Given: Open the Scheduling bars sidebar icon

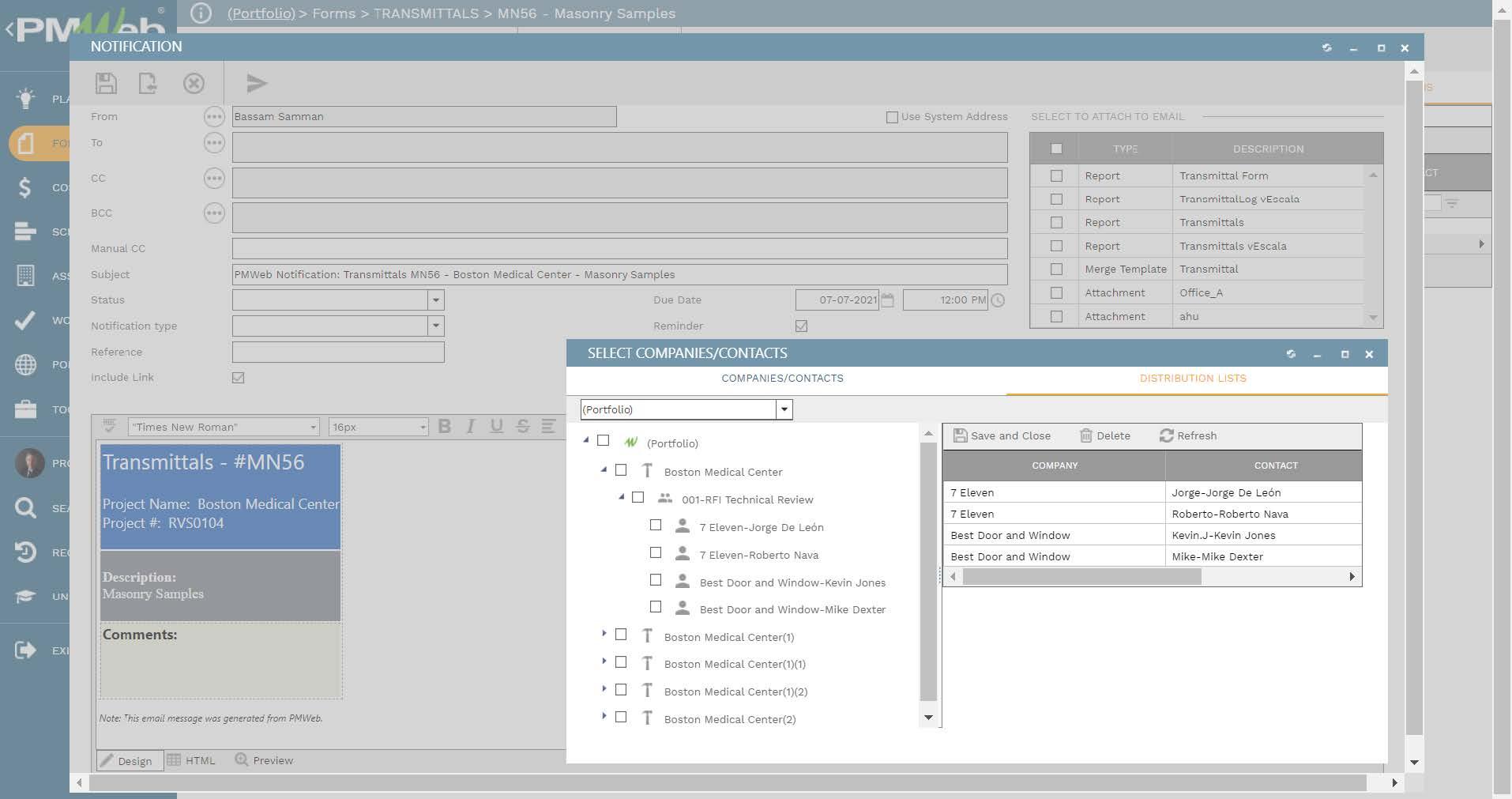Looking at the screenshot, I should click(x=25, y=232).
